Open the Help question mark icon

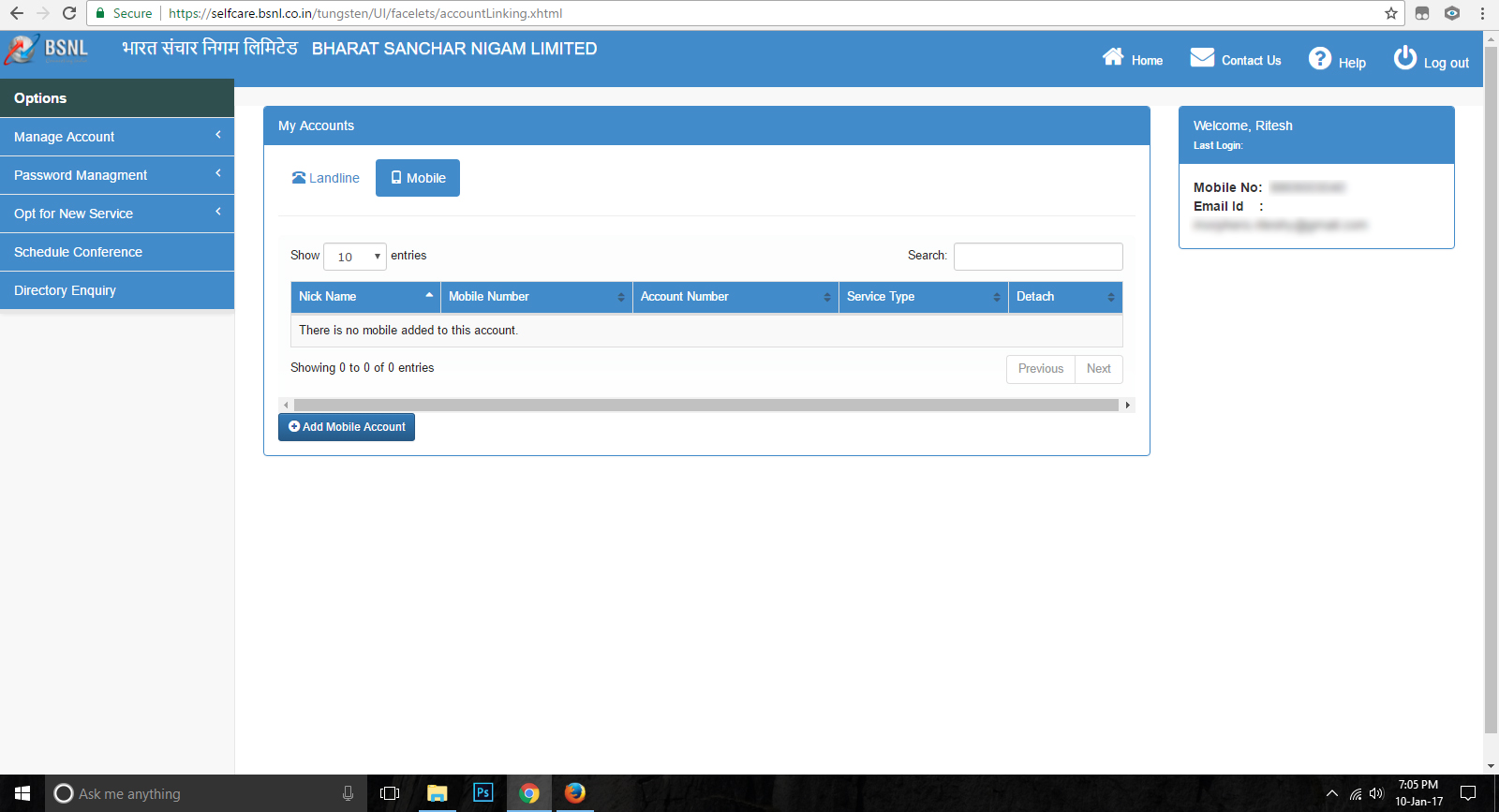(1320, 58)
